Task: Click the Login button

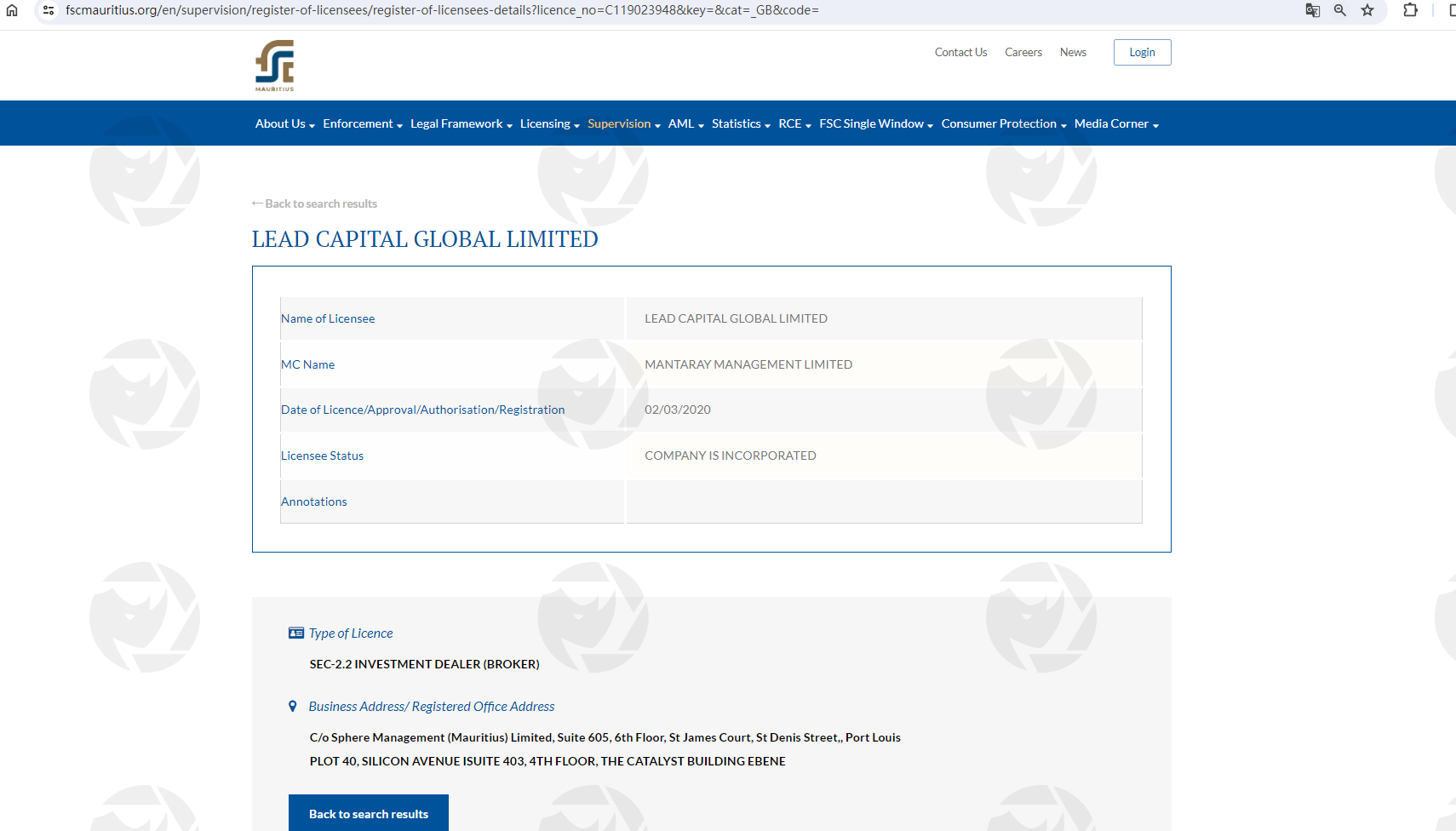Action: point(1142,53)
